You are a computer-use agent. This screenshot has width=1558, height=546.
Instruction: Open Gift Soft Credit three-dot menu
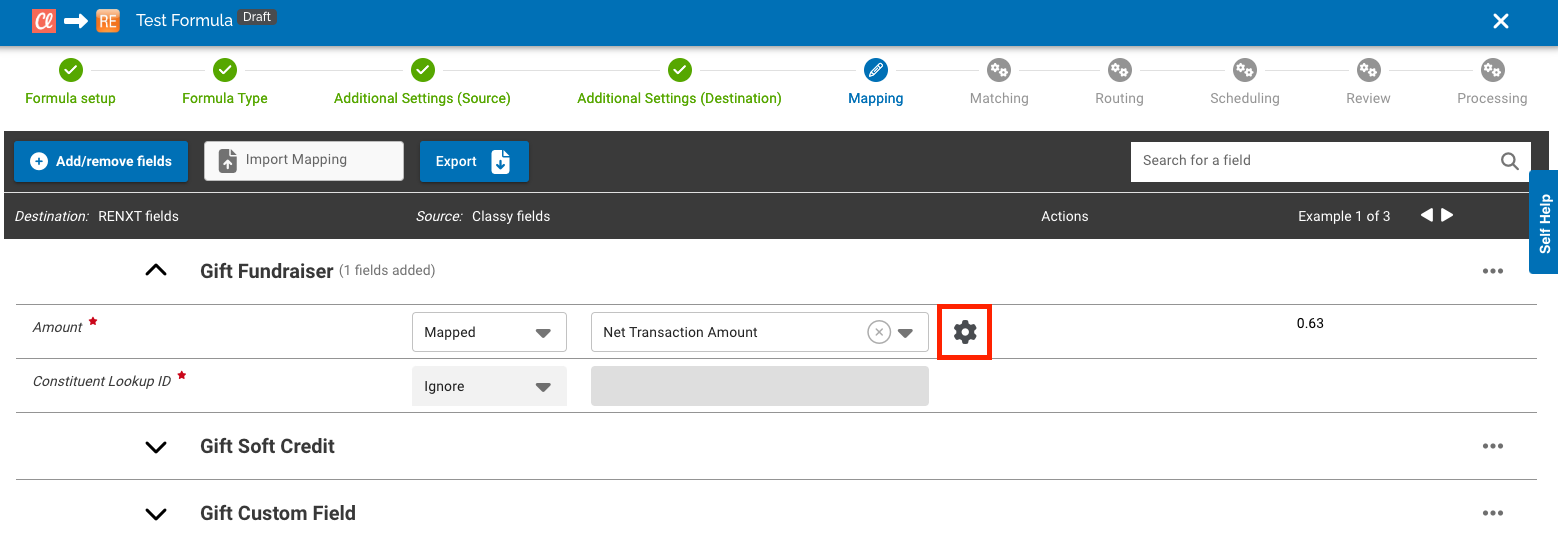pos(1492,446)
